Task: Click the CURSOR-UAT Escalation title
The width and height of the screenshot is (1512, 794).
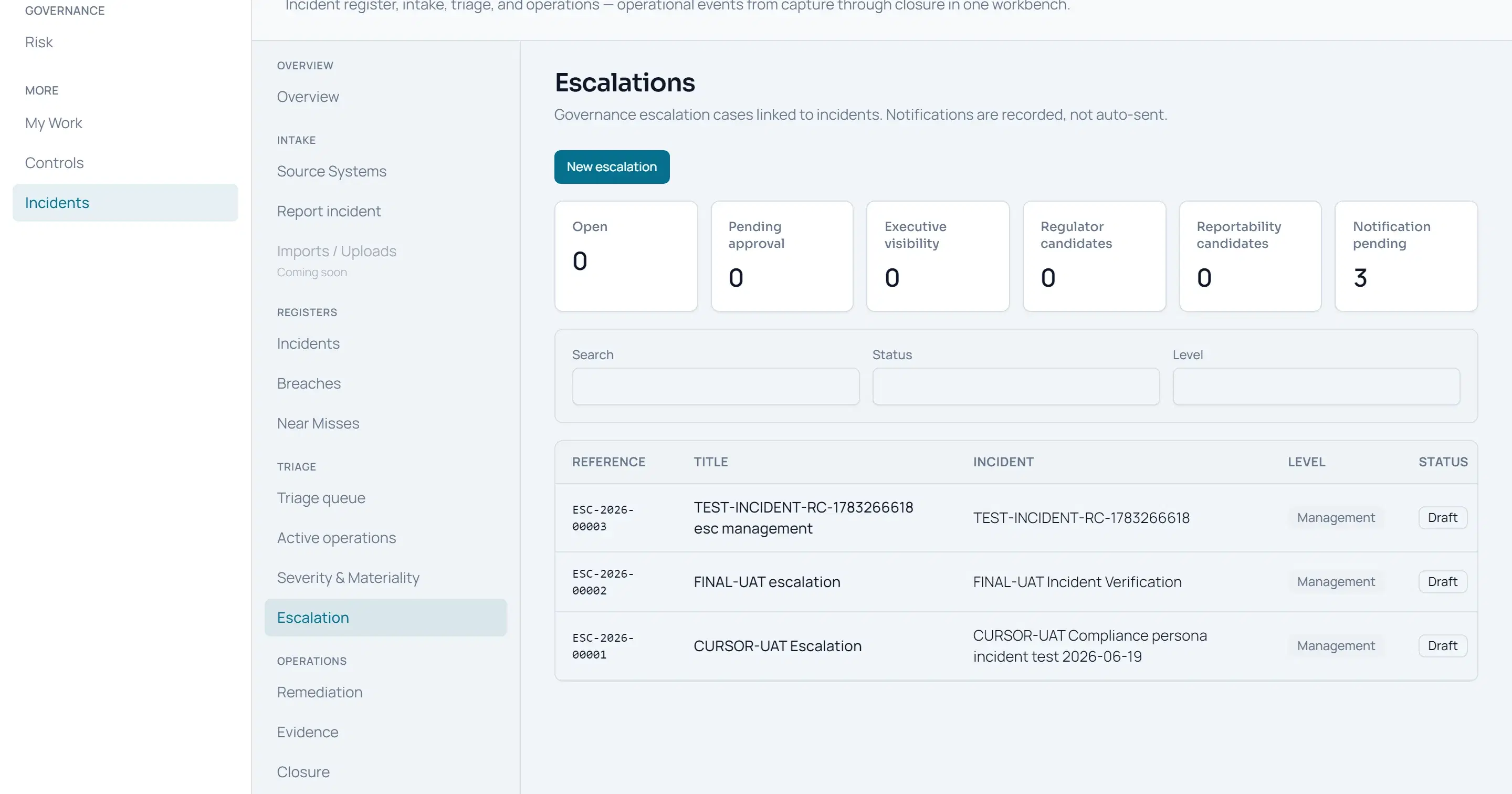Action: [x=778, y=646]
